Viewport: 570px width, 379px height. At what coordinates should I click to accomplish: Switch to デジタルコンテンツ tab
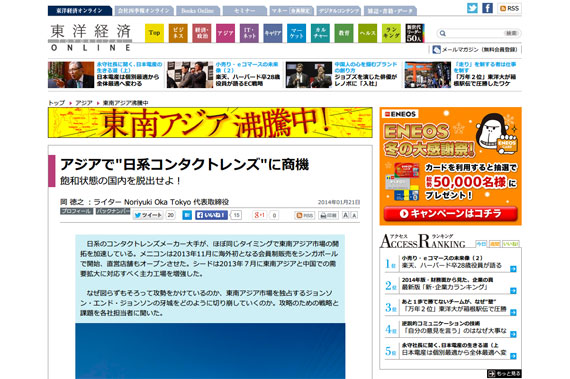click(339, 11)
